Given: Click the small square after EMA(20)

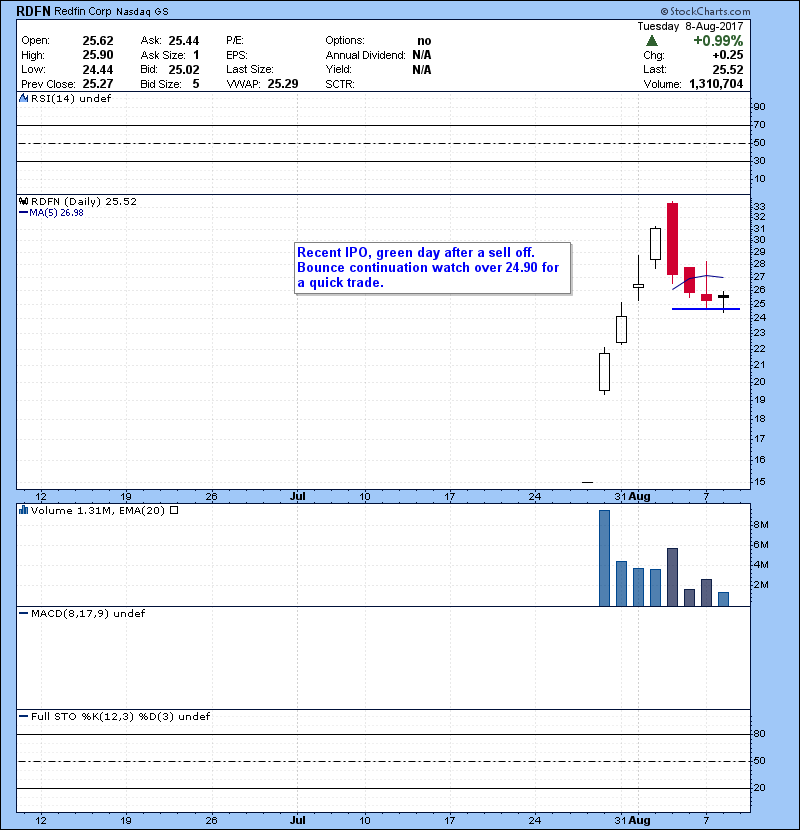Looking at the screenshot, I should [x=174, y=511].
